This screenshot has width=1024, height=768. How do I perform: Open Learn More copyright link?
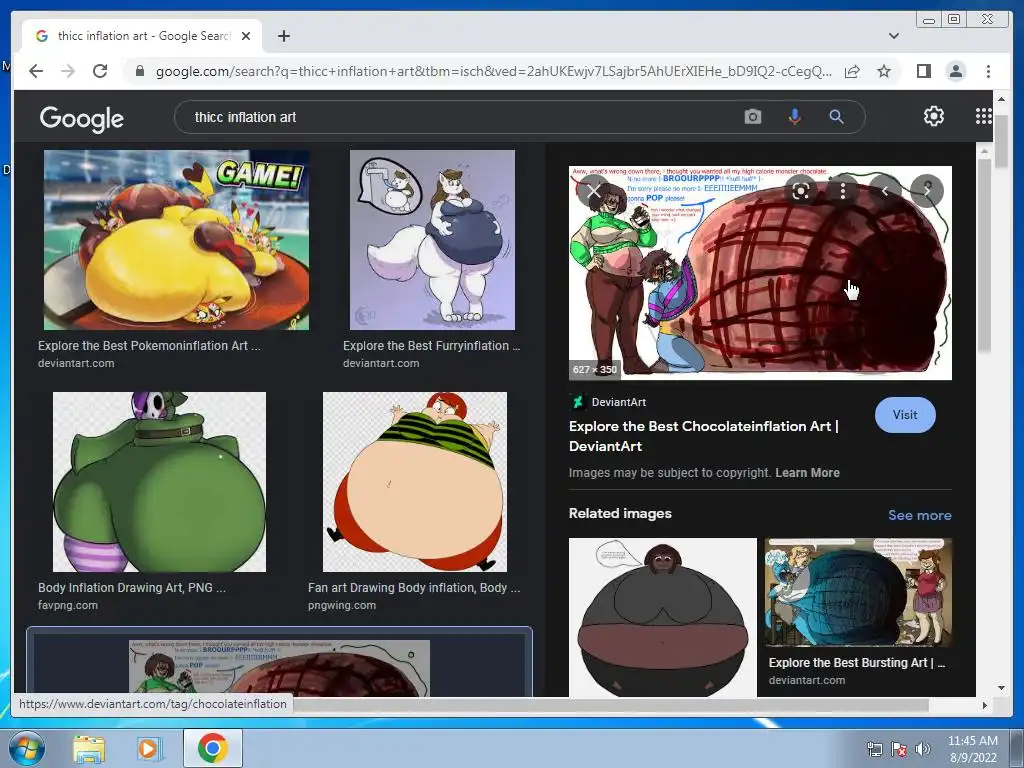[x=807, y=473]
